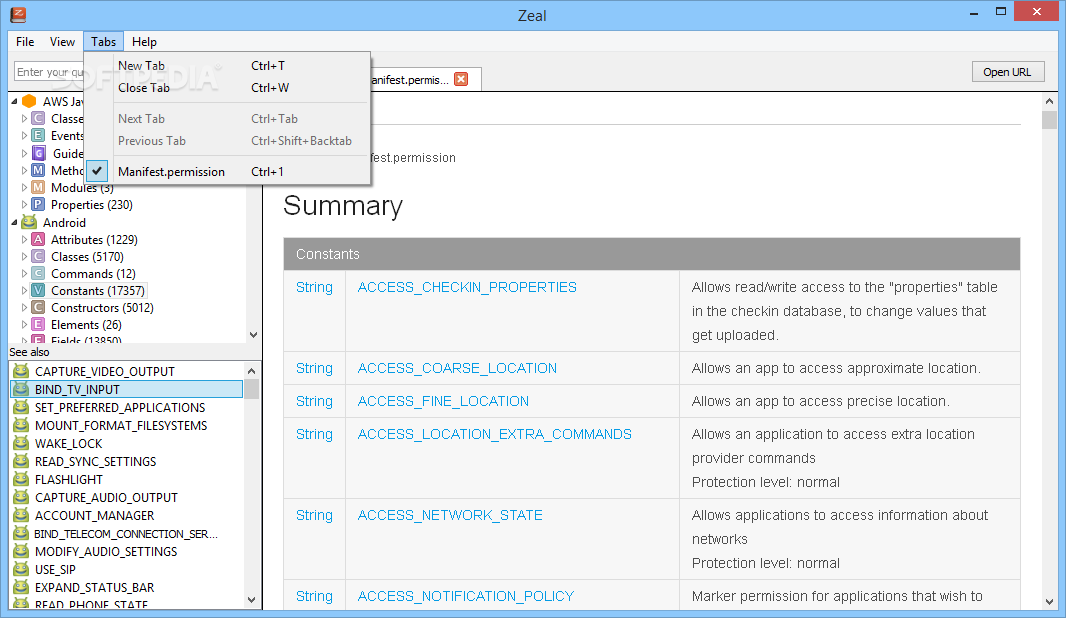This screenshot has height=618, width=1066.
Task: Open ACCESS_FINE_LOCATION constant link
Action: pos(443,401)
